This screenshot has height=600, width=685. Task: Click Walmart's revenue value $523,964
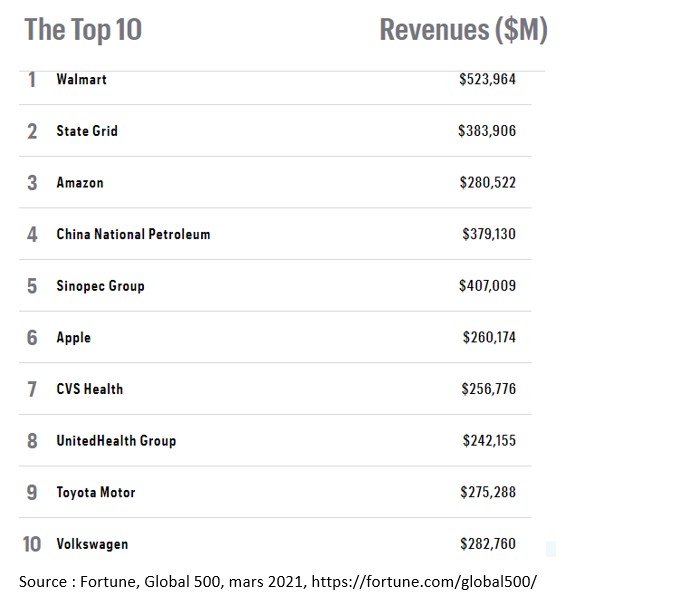click(487, 79)
